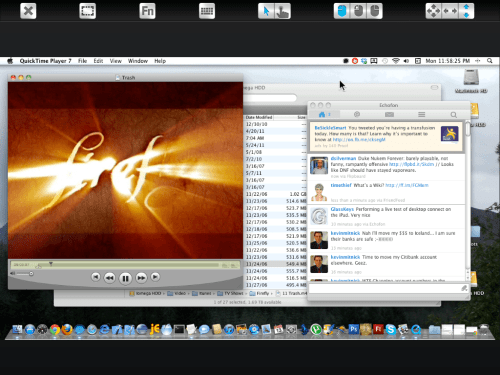Open the Echofon lists tab
Screen dimensions: 500x375
[422, 115]
